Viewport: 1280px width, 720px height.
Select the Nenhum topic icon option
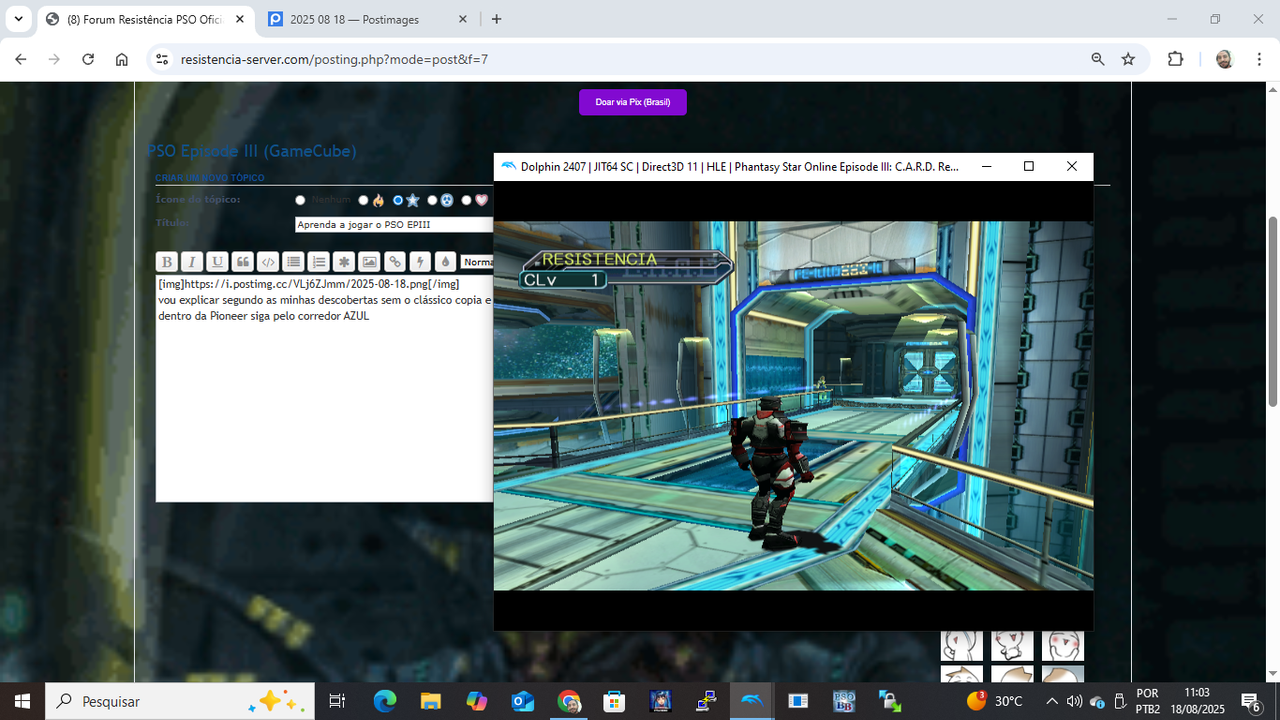pyautogui.click(x=300, y=200)
